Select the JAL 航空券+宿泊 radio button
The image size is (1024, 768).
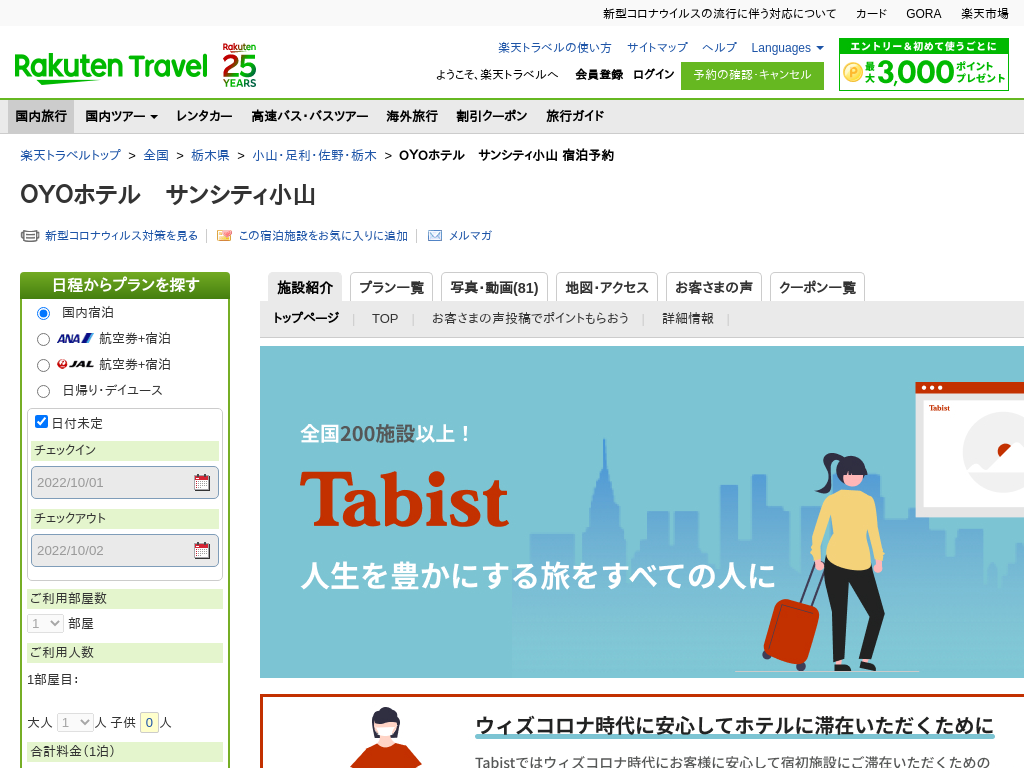43,365
